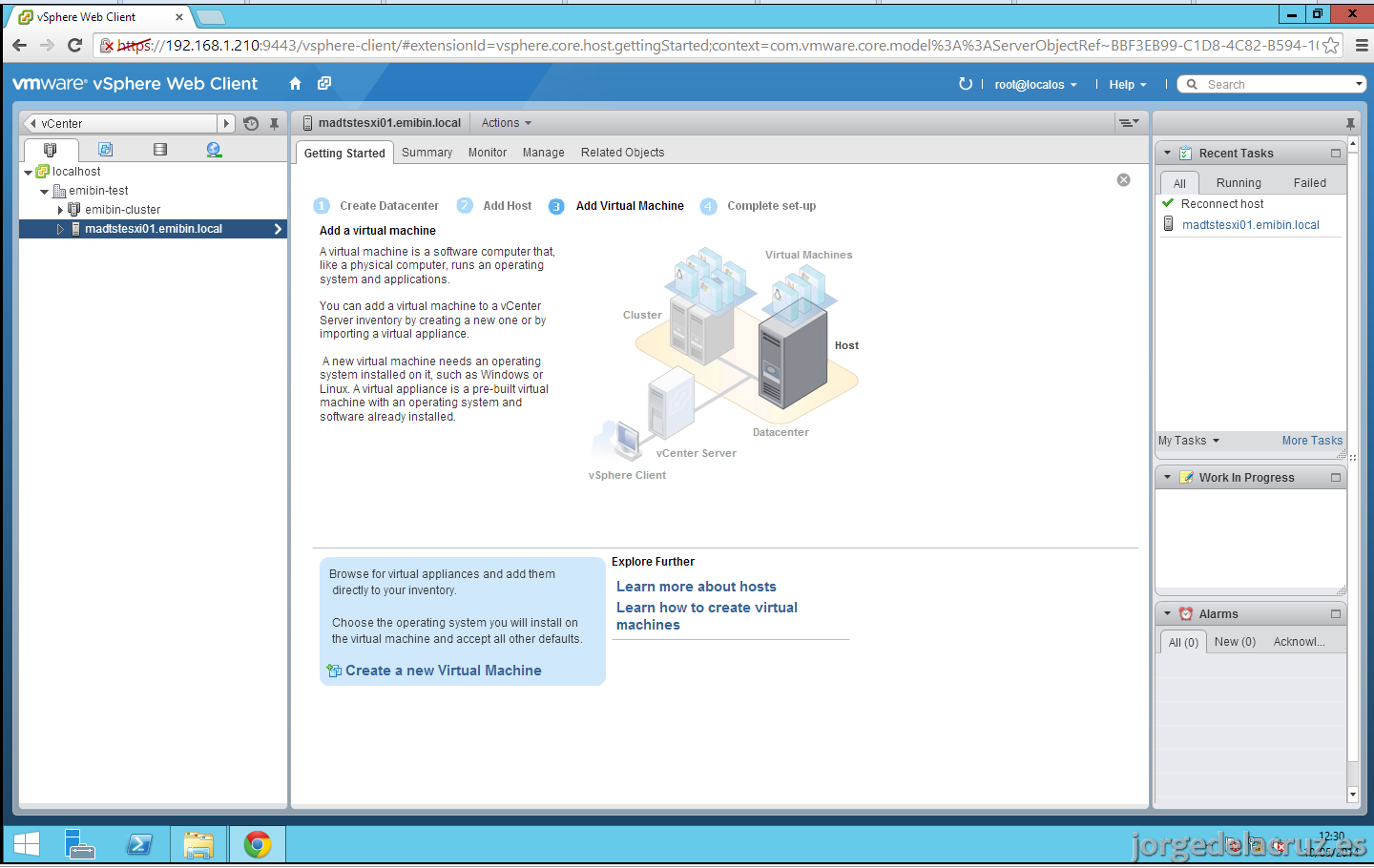Select the Hosts and Clusters inventory view icon
The width and height of the screenshot is (1374, 868).
(x=51, y=150)
